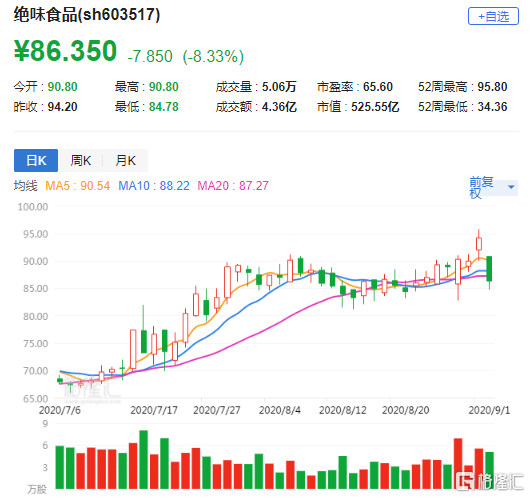This screenshot has height=498, width=530.
Task: Click the highest red candlestick near 95.00
Action: click(479, 243)
